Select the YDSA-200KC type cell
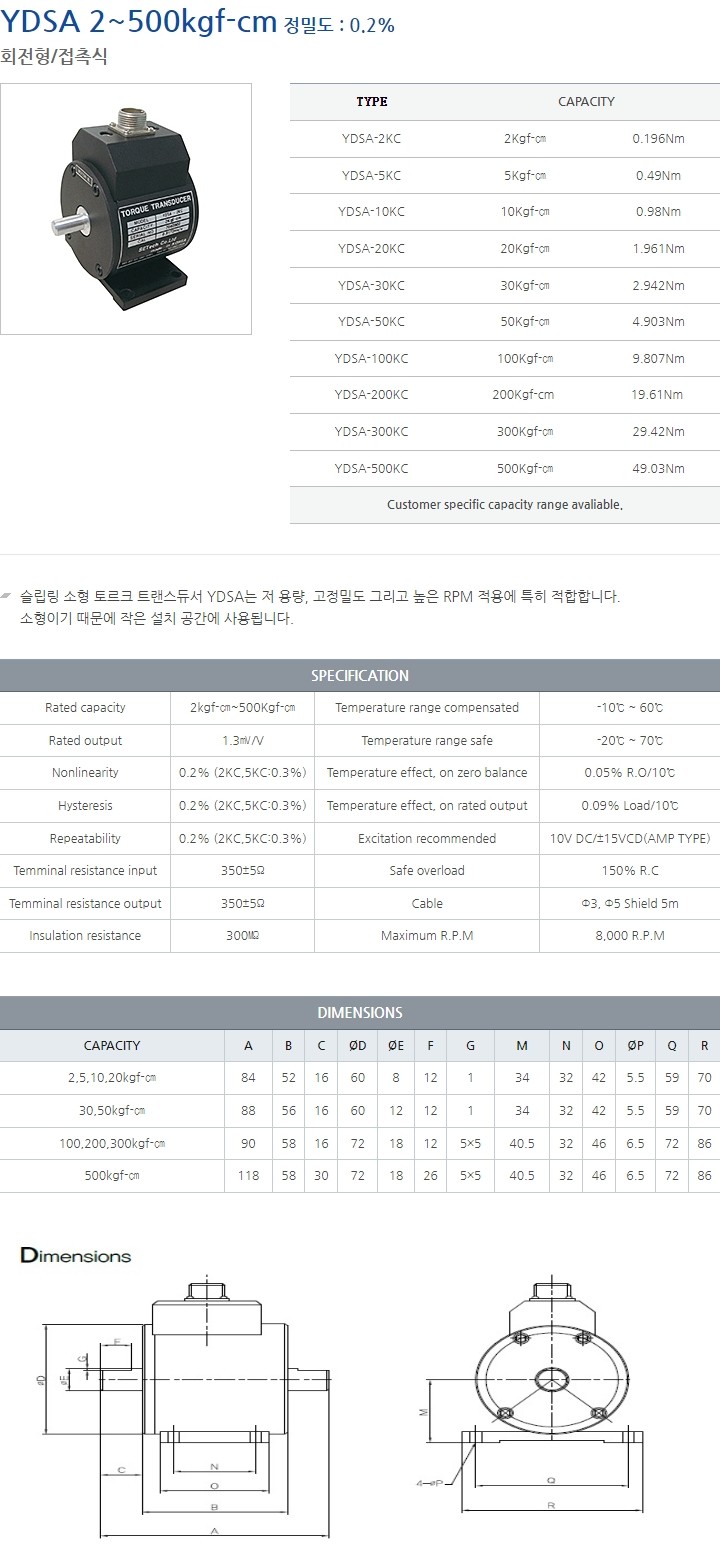The image size is (720, 1558). pyautogui.click(x=371, y=395)
